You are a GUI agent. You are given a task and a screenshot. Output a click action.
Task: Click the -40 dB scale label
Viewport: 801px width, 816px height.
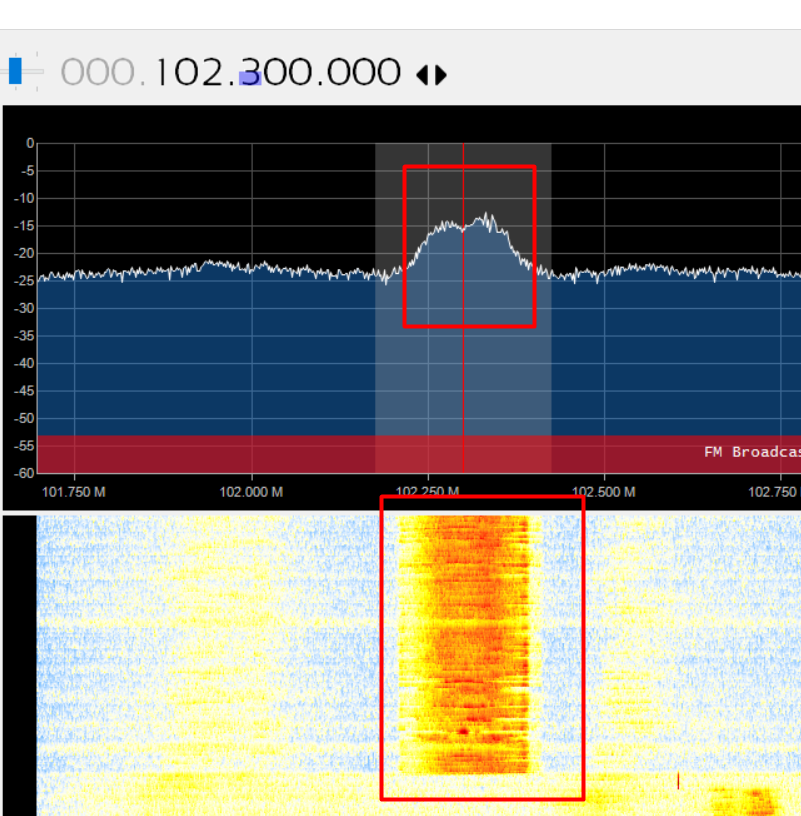point(24,363)
